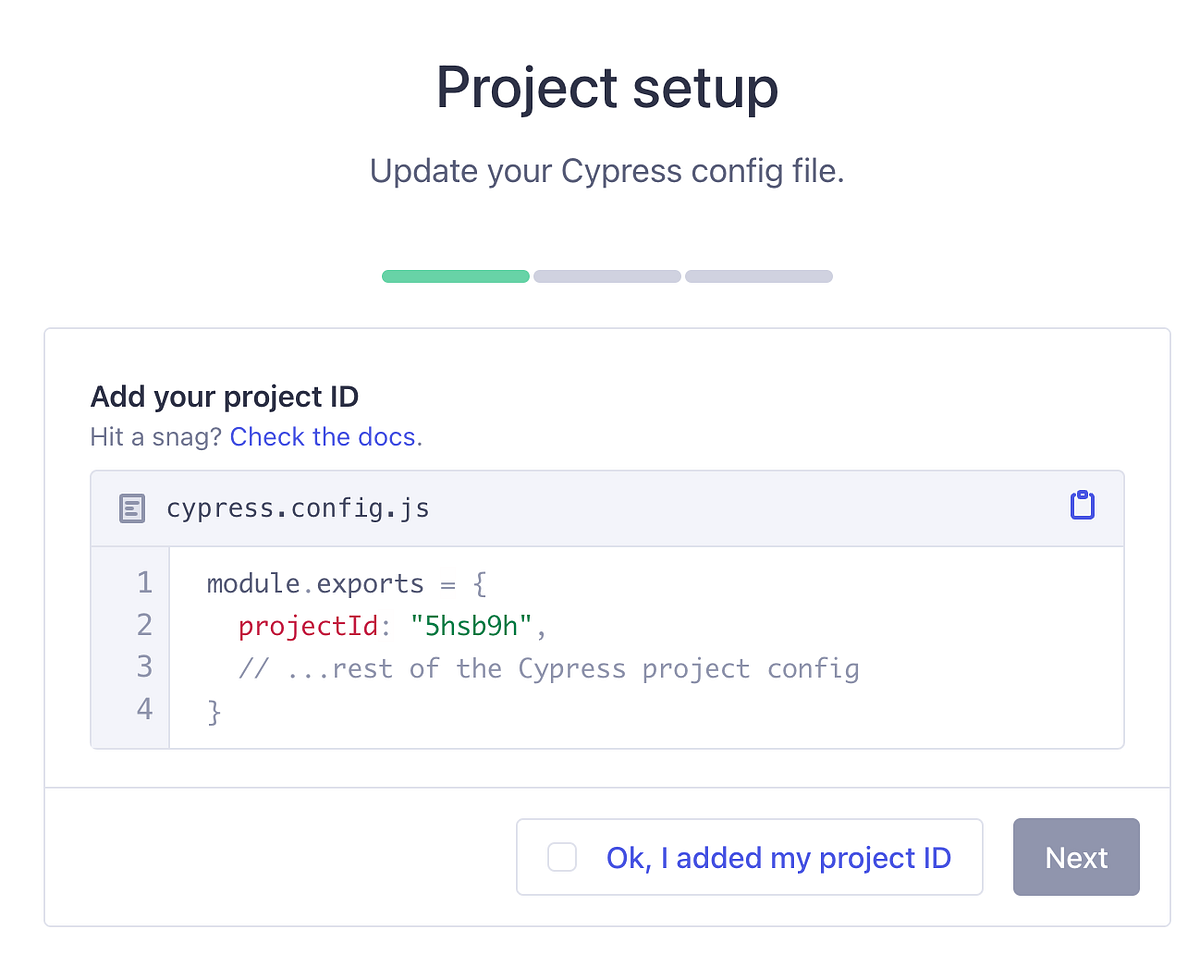Click the green first step of the progress bar

pos(455,276)
